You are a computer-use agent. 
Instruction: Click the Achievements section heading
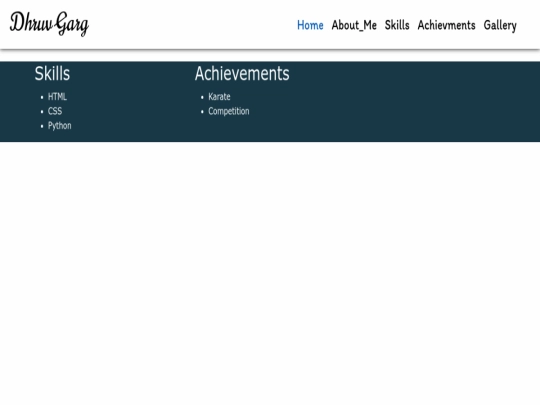coord(242,73)
